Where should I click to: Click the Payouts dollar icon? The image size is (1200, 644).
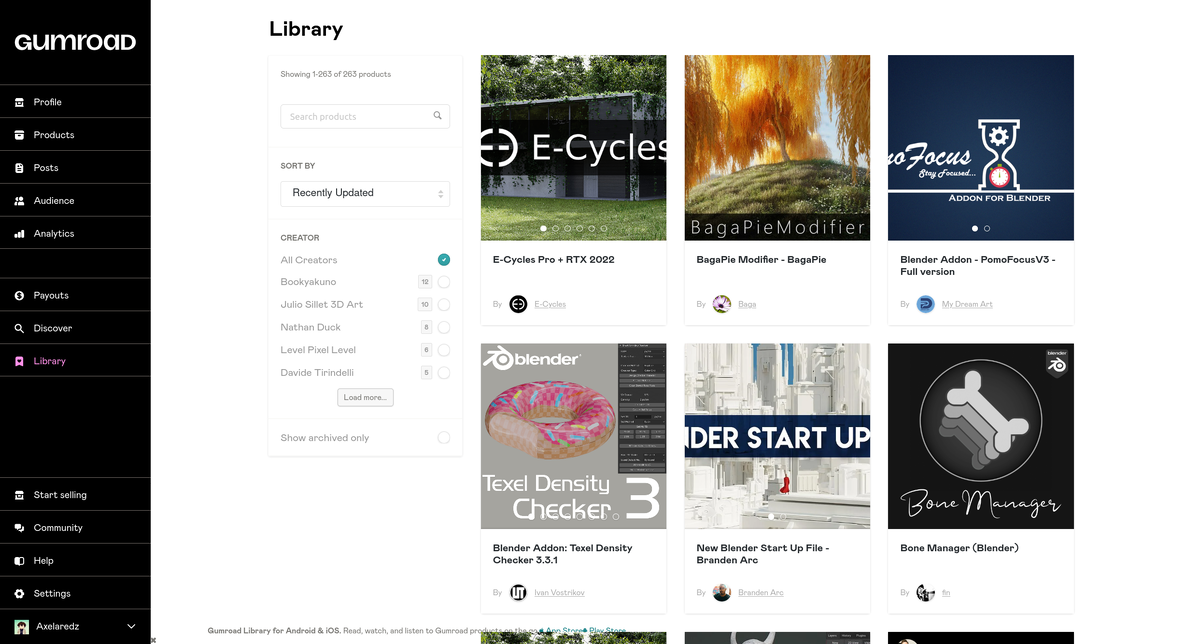(19, 296)
